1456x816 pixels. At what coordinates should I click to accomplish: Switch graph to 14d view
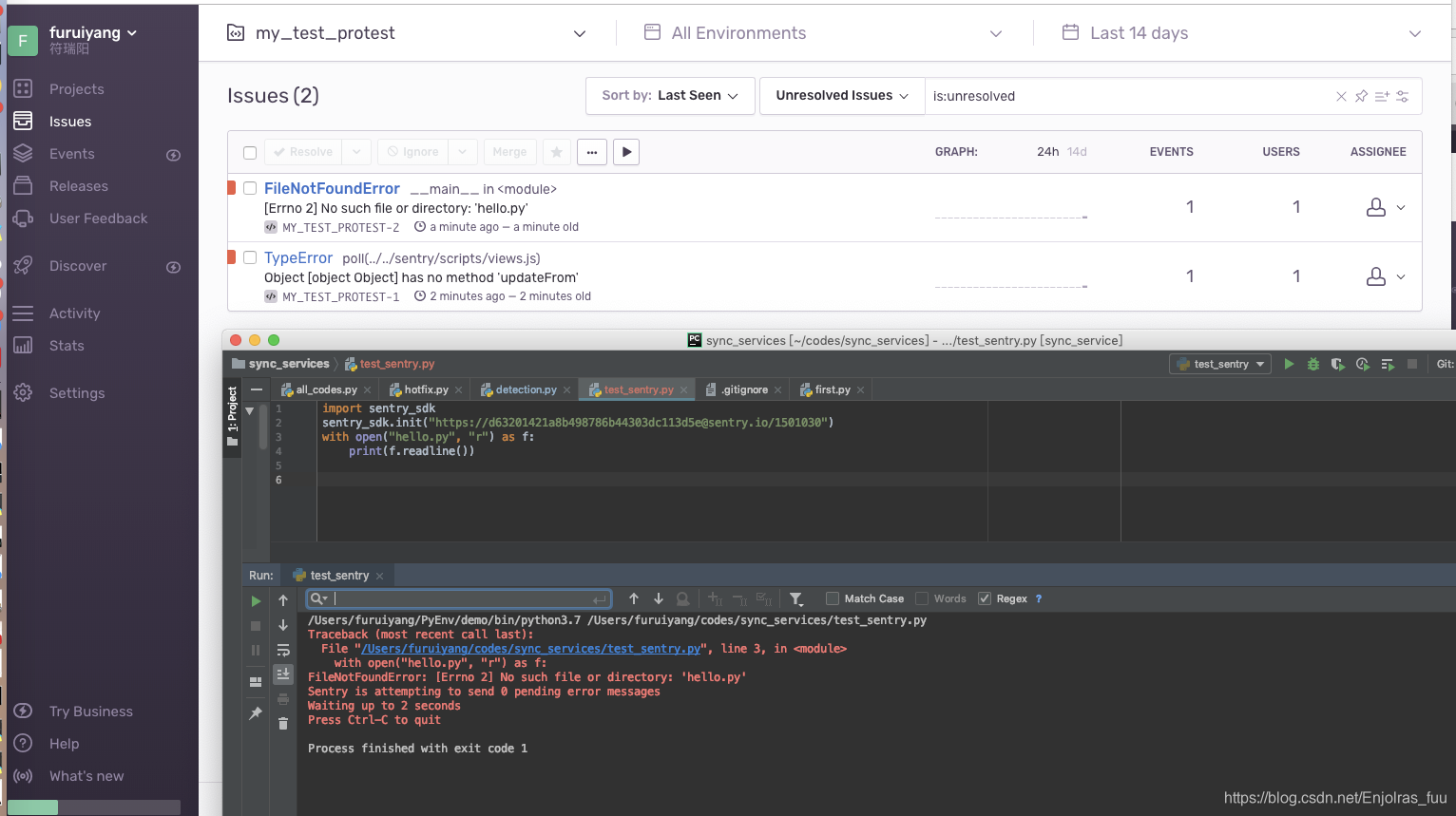[1077, 152]
